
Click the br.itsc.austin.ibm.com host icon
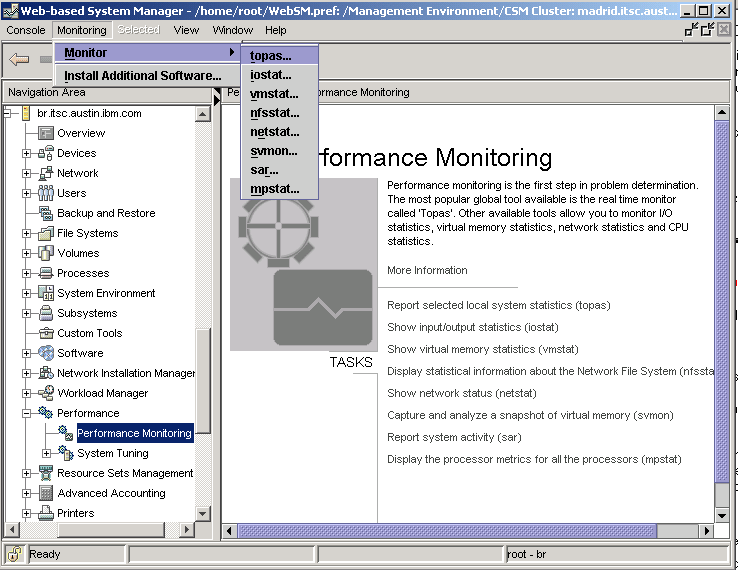tap(26, 113)
